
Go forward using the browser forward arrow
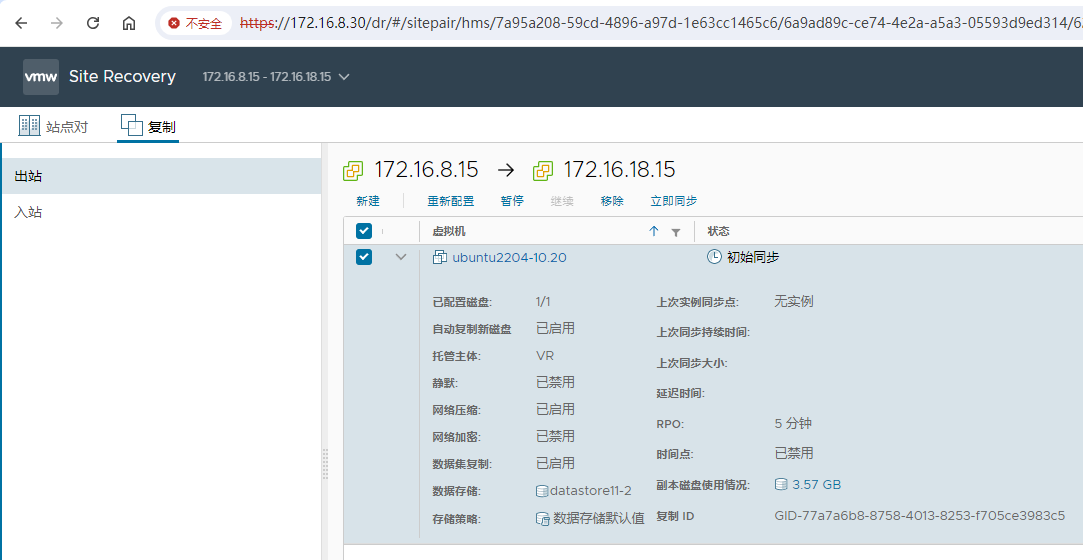pyautogui.click(x=57, y=23)
